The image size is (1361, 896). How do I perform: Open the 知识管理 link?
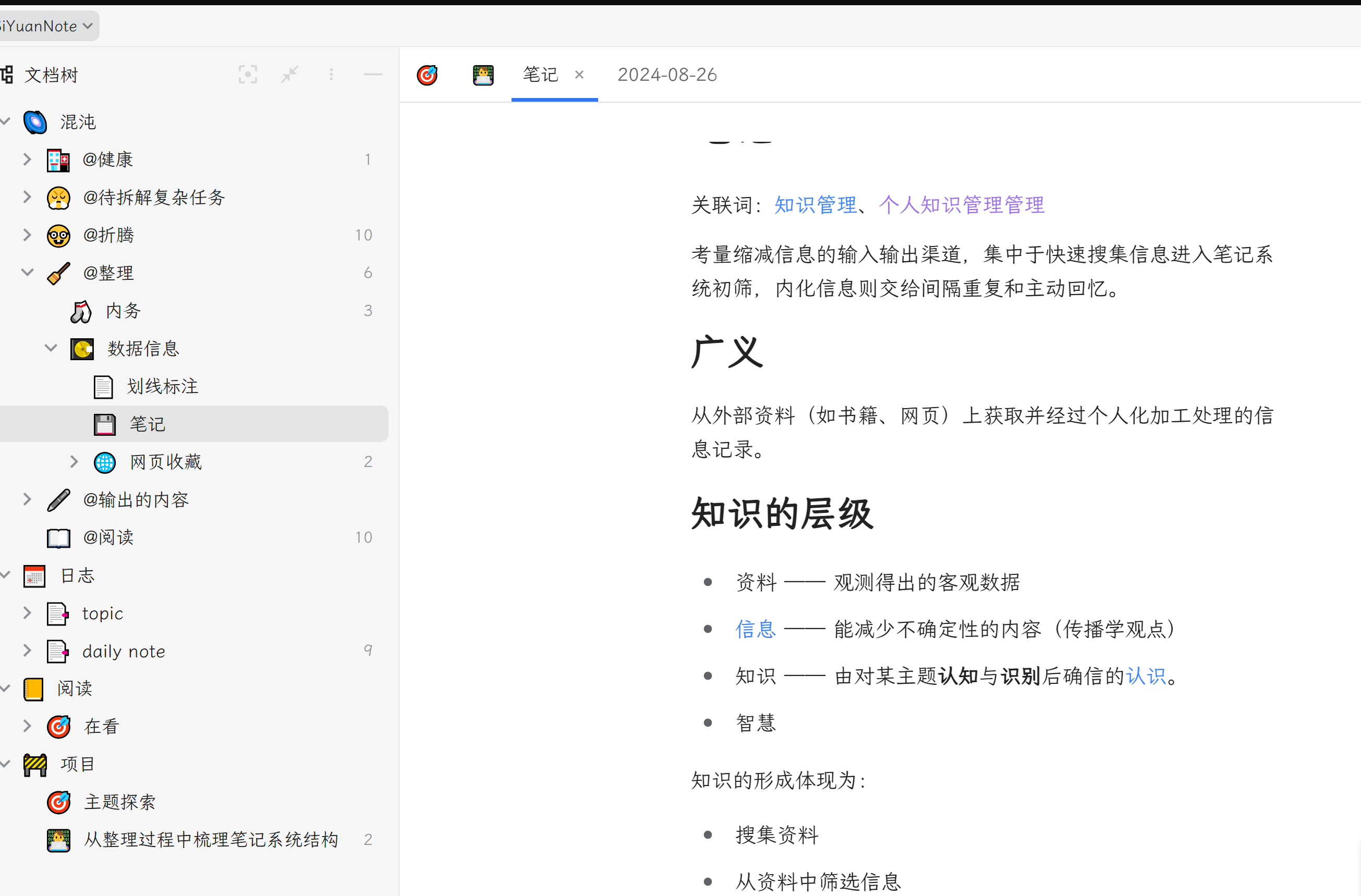pos(816,204)
